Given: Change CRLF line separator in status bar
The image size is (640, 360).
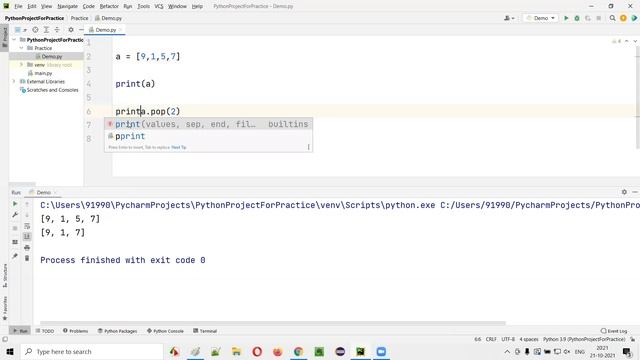Looking at the screenshot, I should tap(491, 339).
